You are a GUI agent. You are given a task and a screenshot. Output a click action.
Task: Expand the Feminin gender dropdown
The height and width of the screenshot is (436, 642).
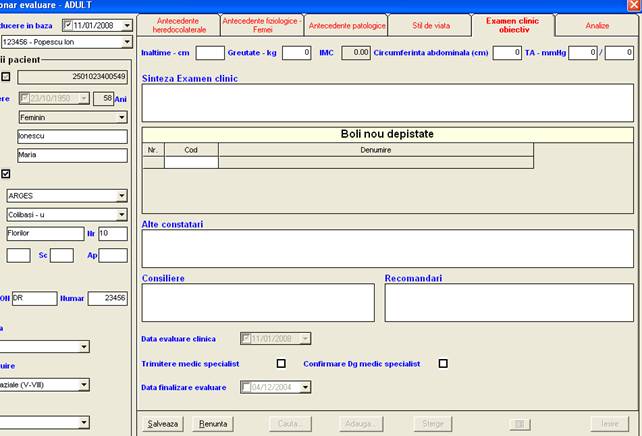pos(122,117)
